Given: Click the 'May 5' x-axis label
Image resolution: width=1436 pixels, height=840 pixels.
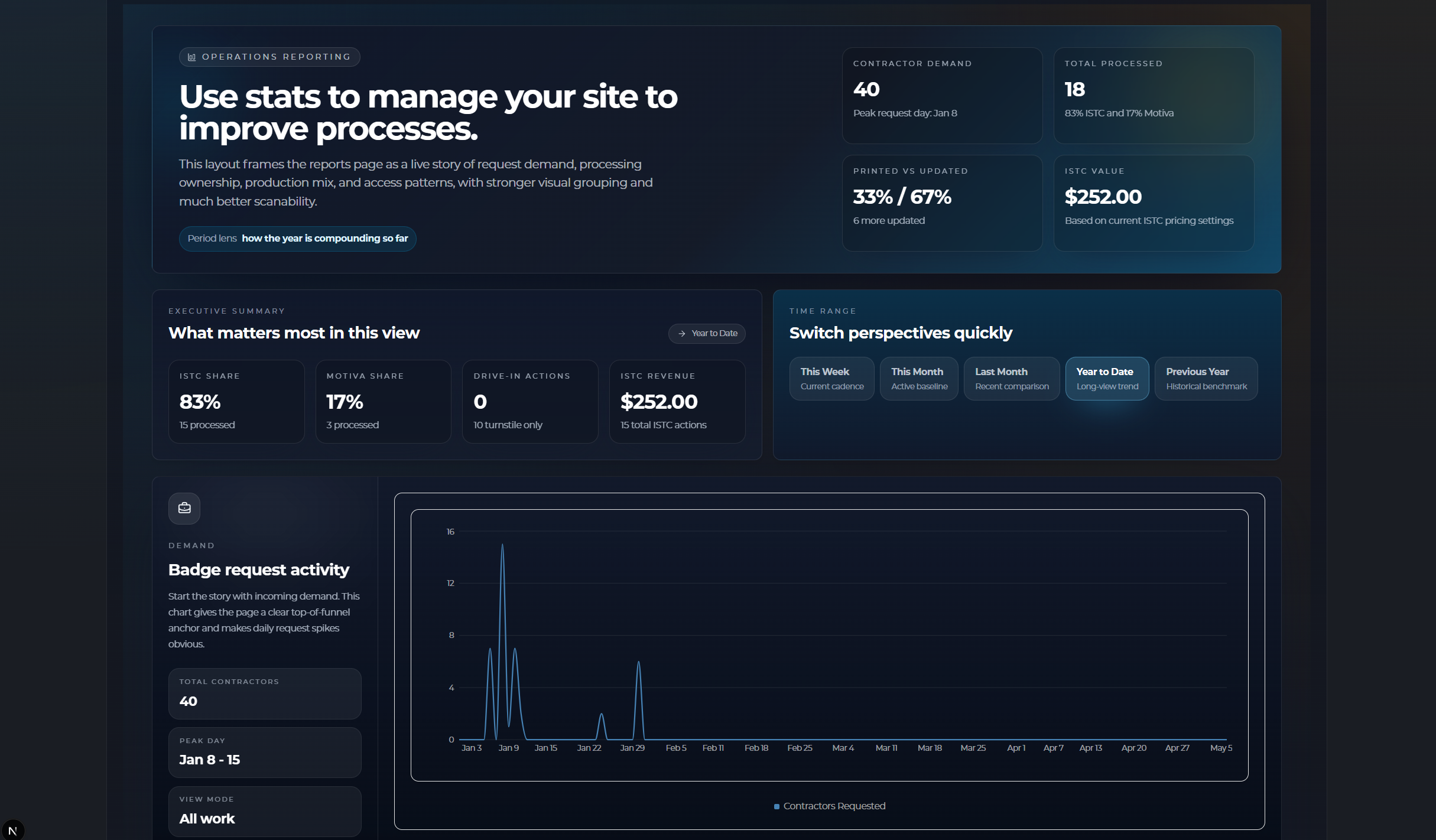Looking at the screenshot, I should pos(1221,748).
